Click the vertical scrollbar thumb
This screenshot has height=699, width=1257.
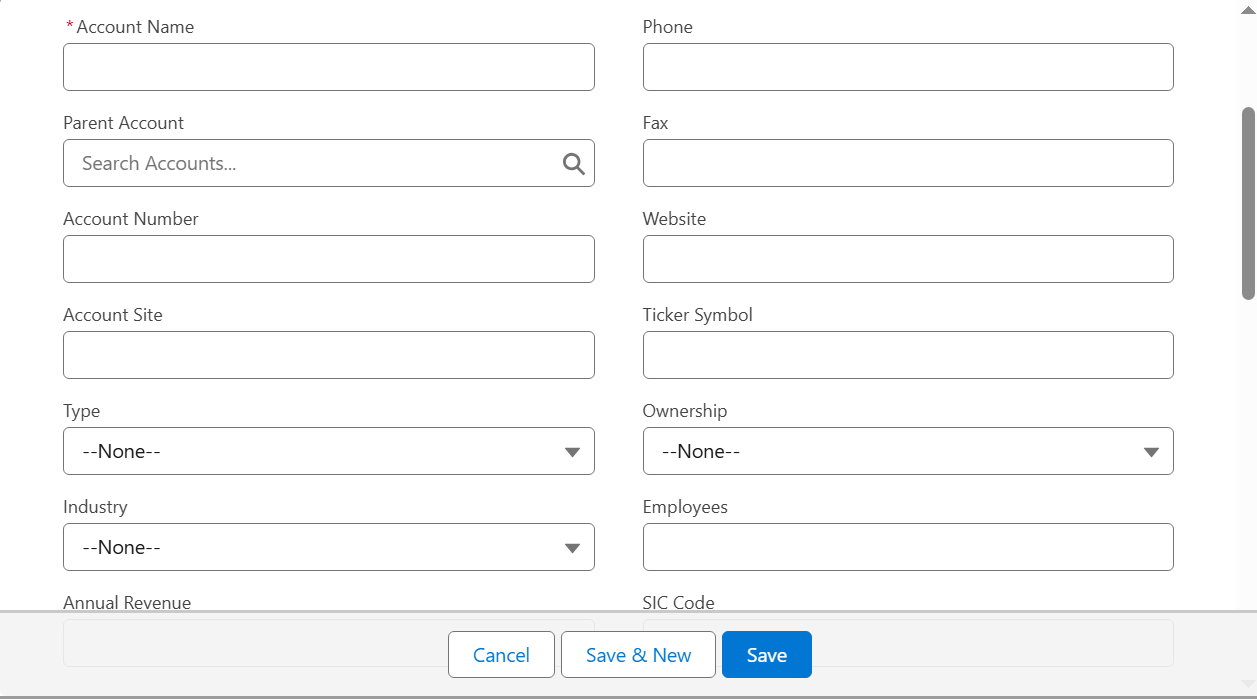tap(1248, 203)
